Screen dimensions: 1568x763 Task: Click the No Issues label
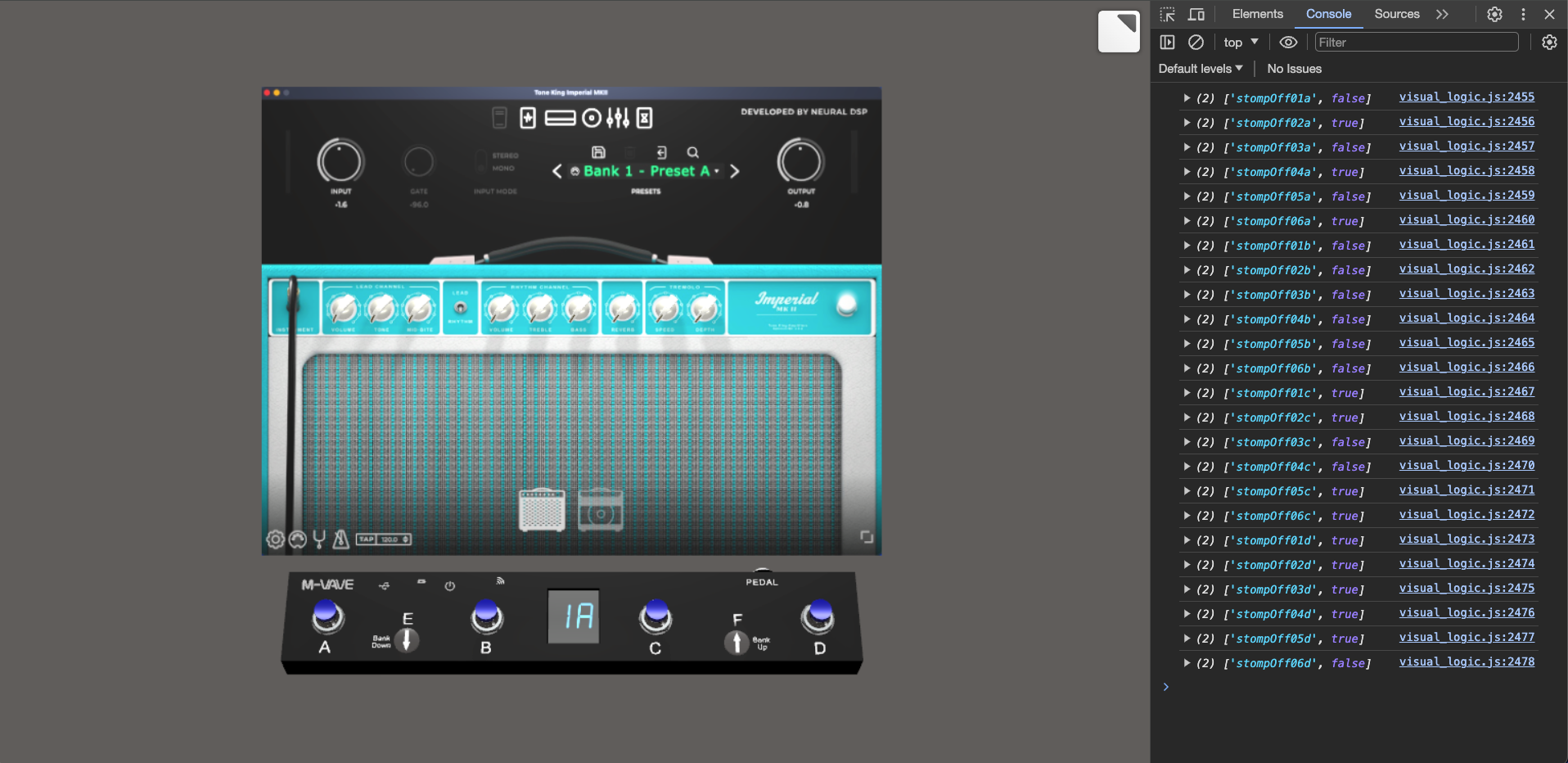coord(1294,69)
